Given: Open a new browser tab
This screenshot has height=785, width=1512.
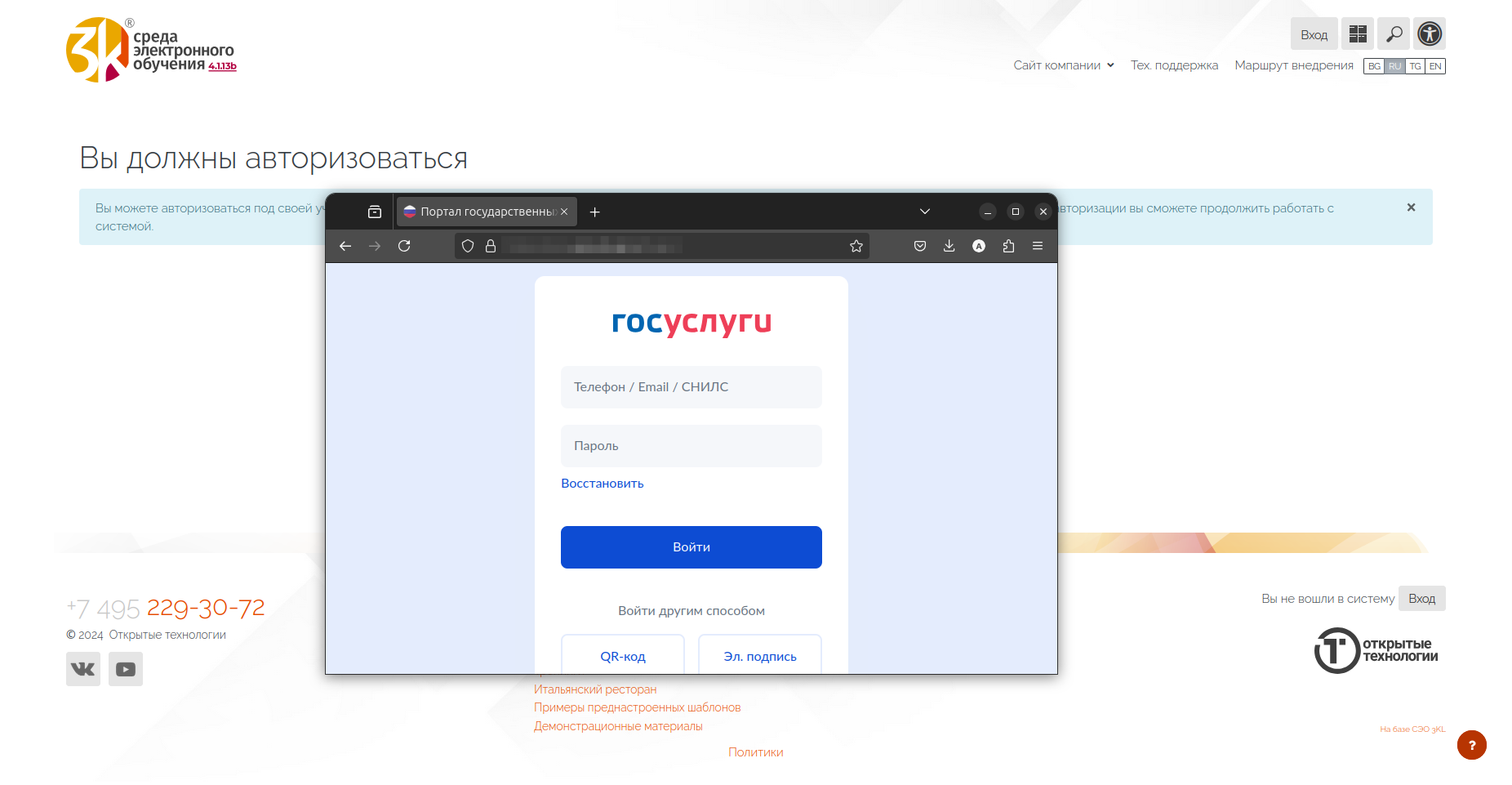Looking at the screenshot, I should pyautogui.click(x=595, y=212).
